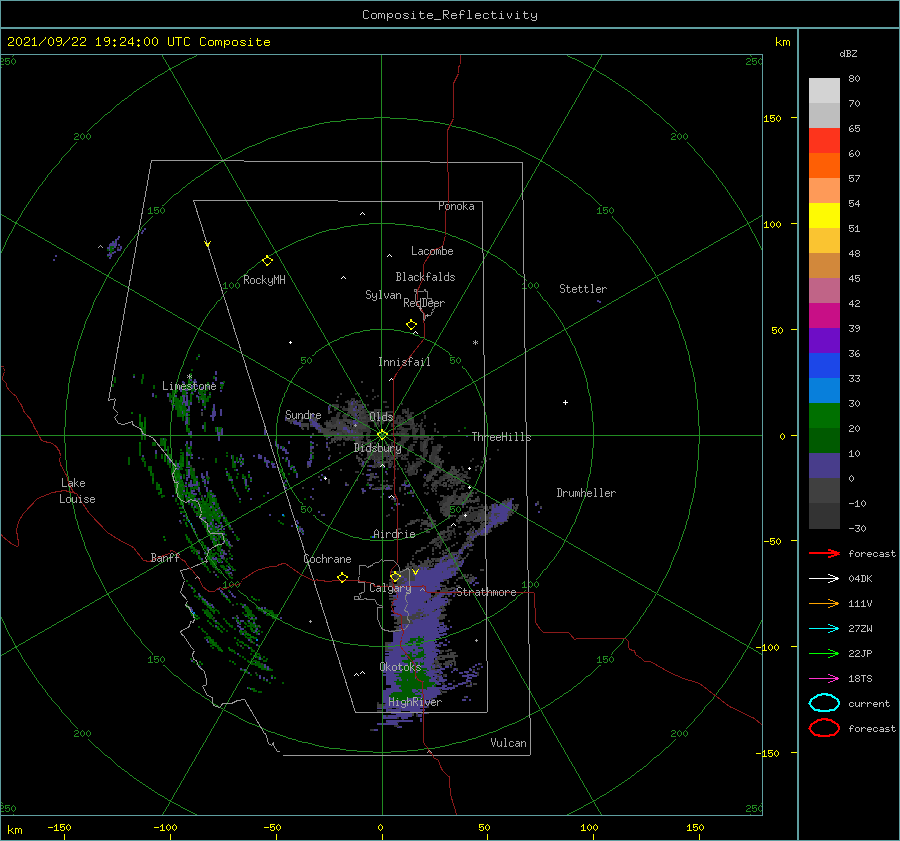Select the bright green 20–30 dBZ swatch
This screenshot has width=900, height=841.
[x=824, y=415]
